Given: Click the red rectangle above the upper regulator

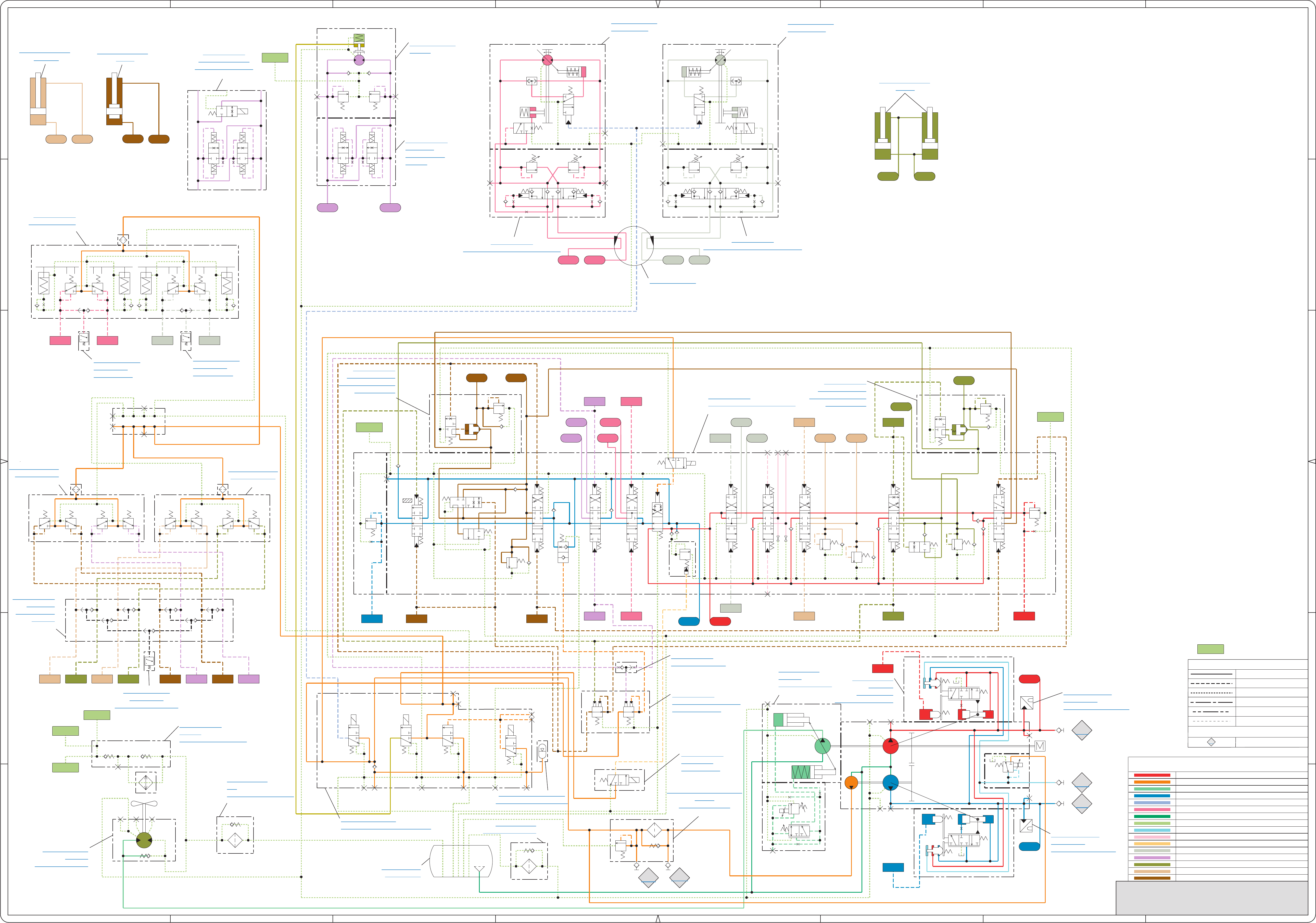Looking at the screenshot, I should [x=883, y=668].
